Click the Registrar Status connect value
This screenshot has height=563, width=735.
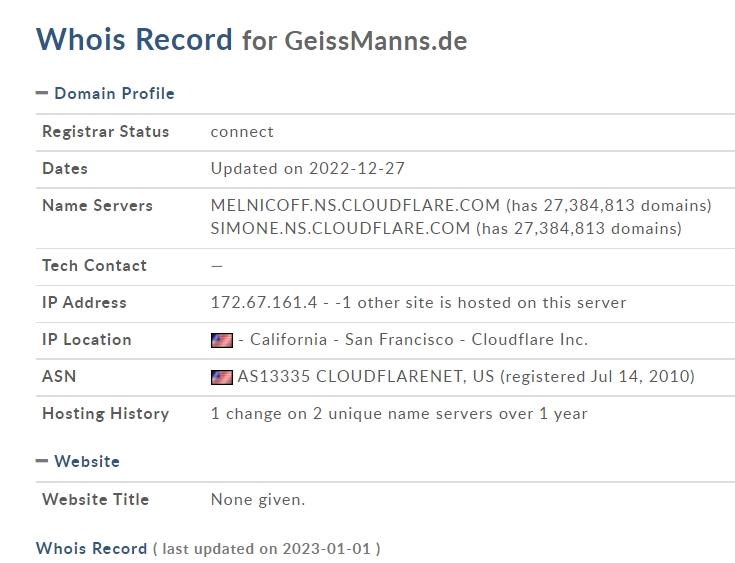coord(242,132)
